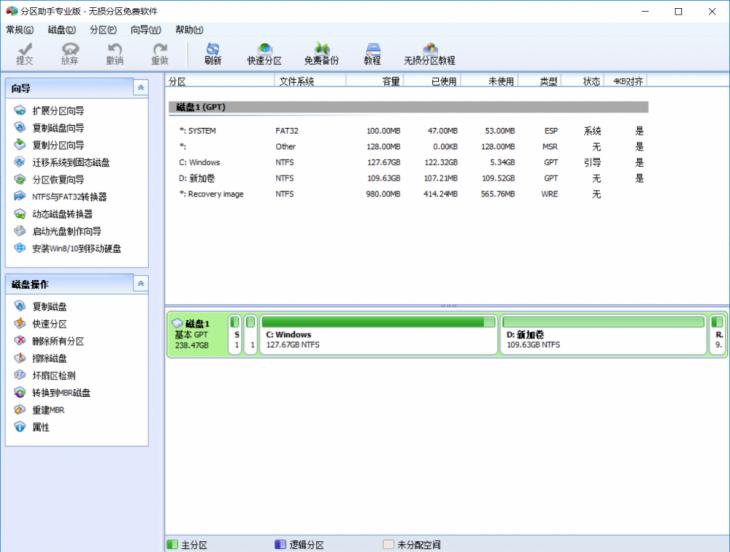Launch 扩展分区向导 from the wizard panel
730x552 pixels.
(49, 111)
